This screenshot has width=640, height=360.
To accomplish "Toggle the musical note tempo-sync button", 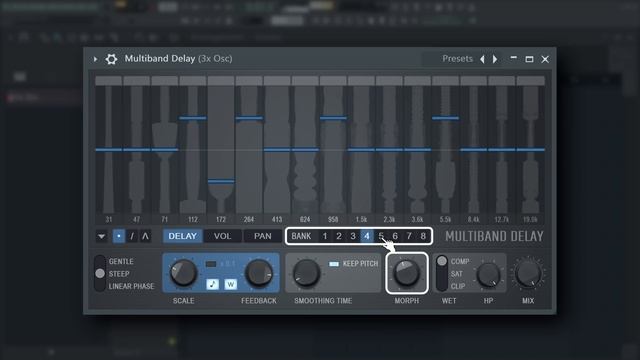I will pos(212,284).
